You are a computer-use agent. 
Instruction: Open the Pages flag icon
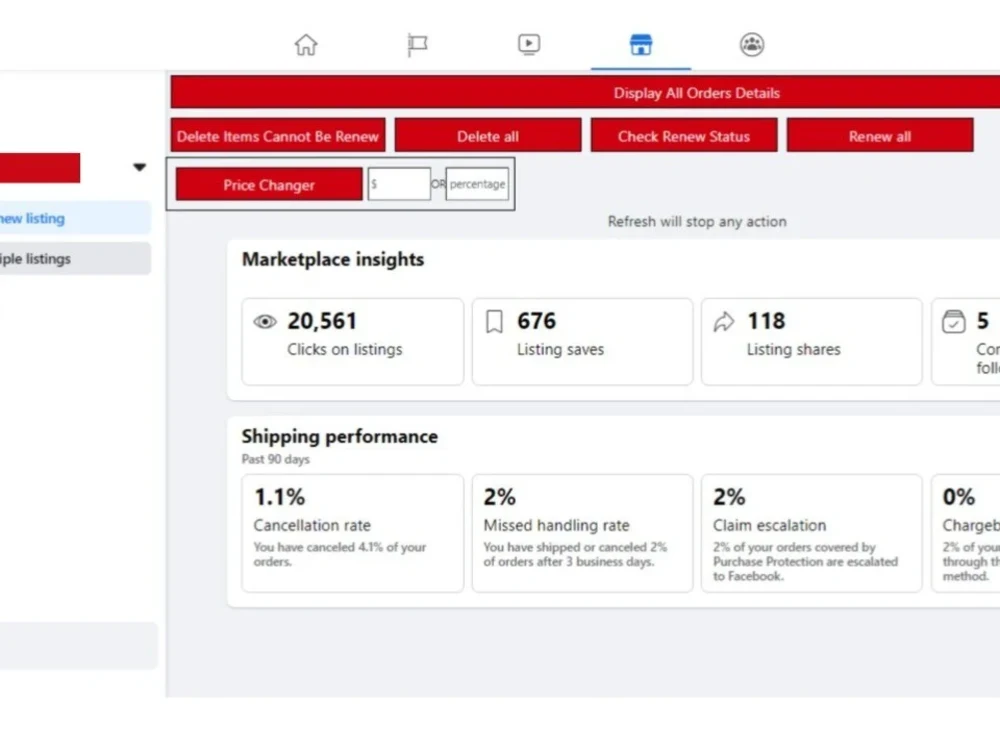pyautogui.click(x=417, y=45)
